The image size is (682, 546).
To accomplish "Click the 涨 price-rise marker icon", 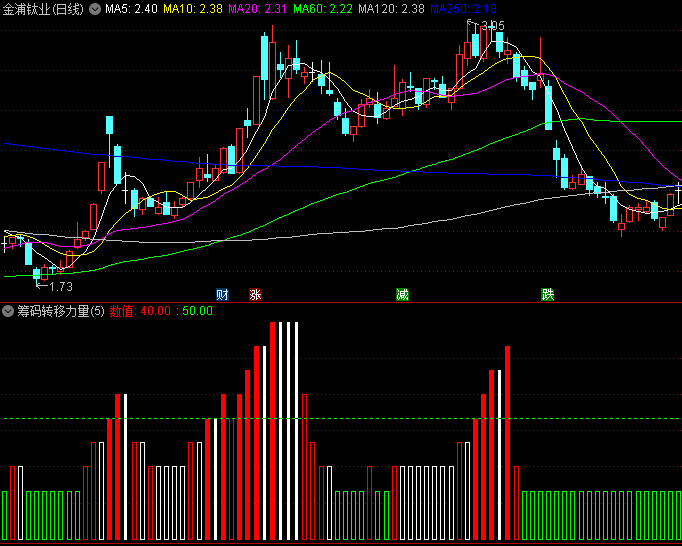I will tap(255, 295).
